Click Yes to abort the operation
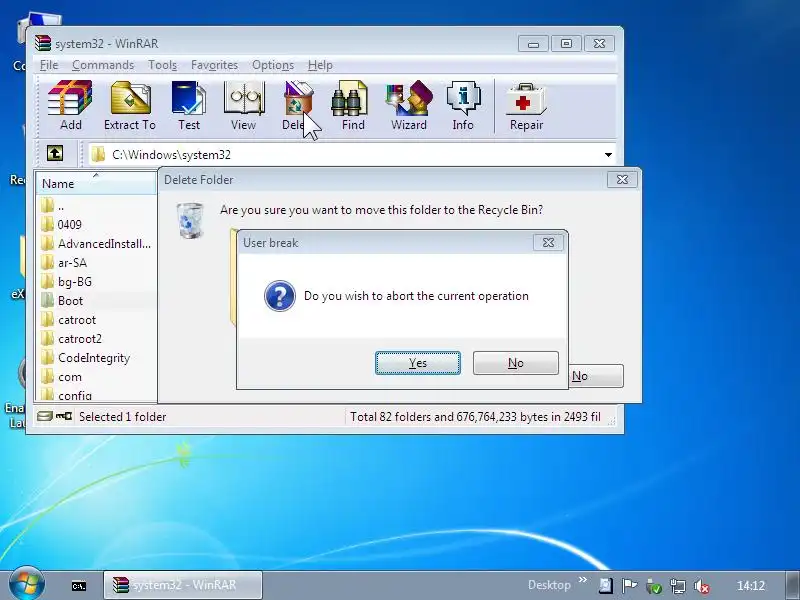Viewport: 800px width, 600px height. pyautogui.click(x=418, y=363)
